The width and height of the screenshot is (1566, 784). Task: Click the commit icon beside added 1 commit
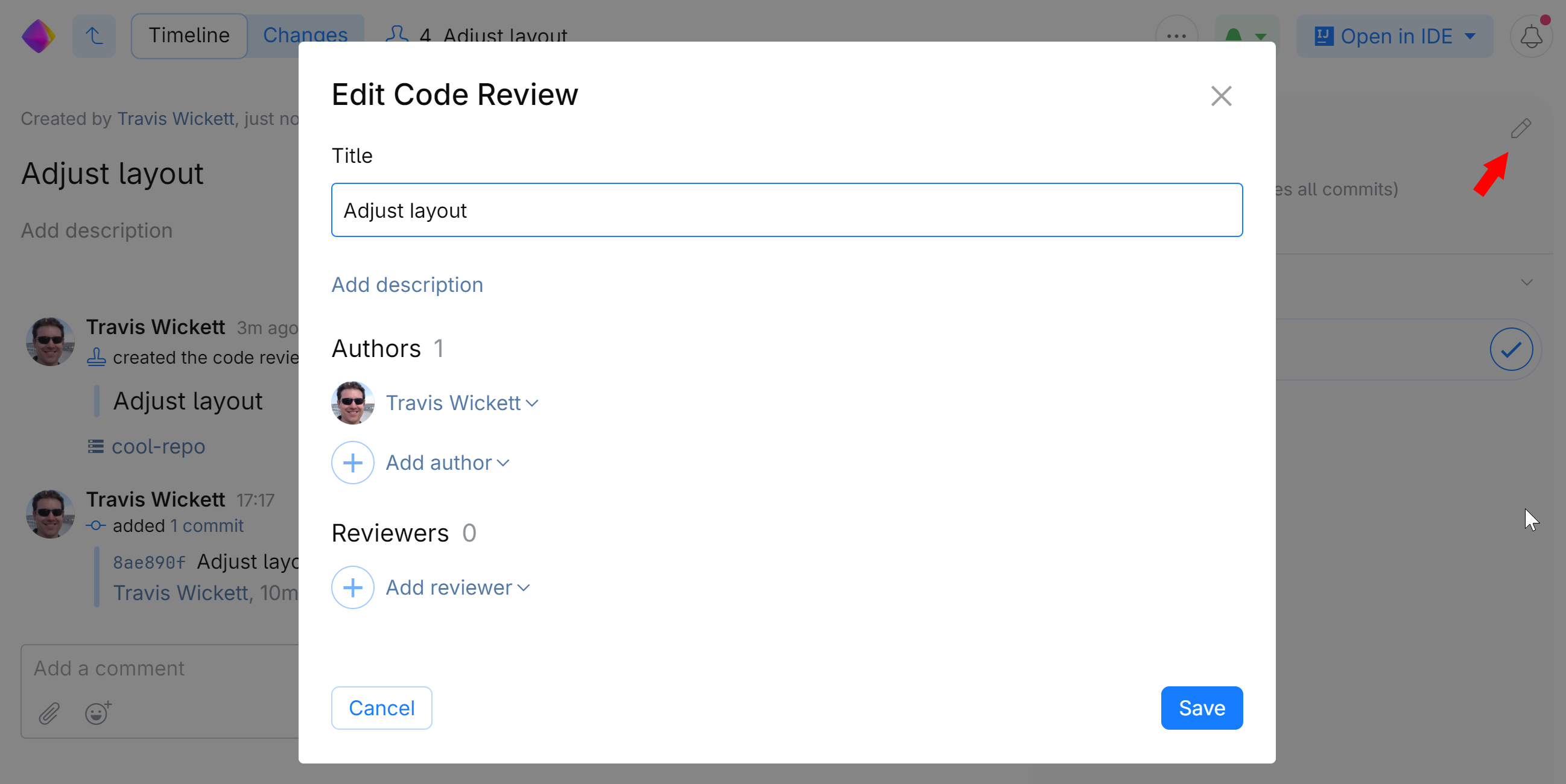[95, 525]
